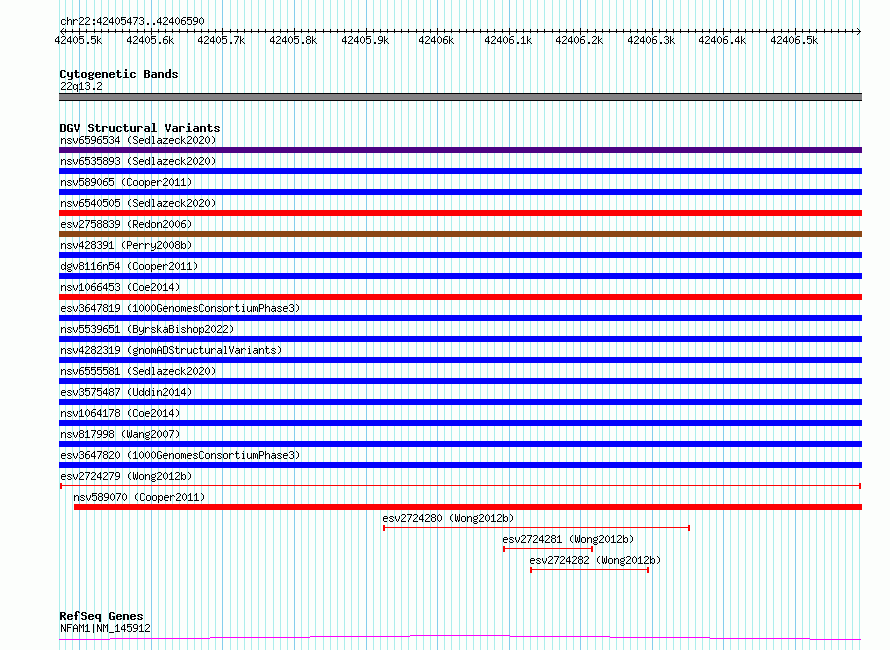Click the nsv589070 (Cooper2011) label

coord(139,497)
